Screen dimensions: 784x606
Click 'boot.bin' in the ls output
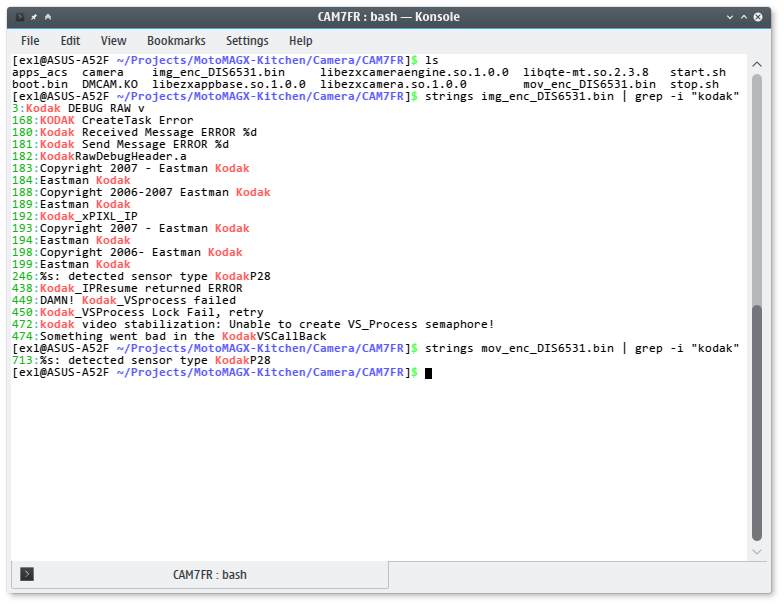pos(40,84)
